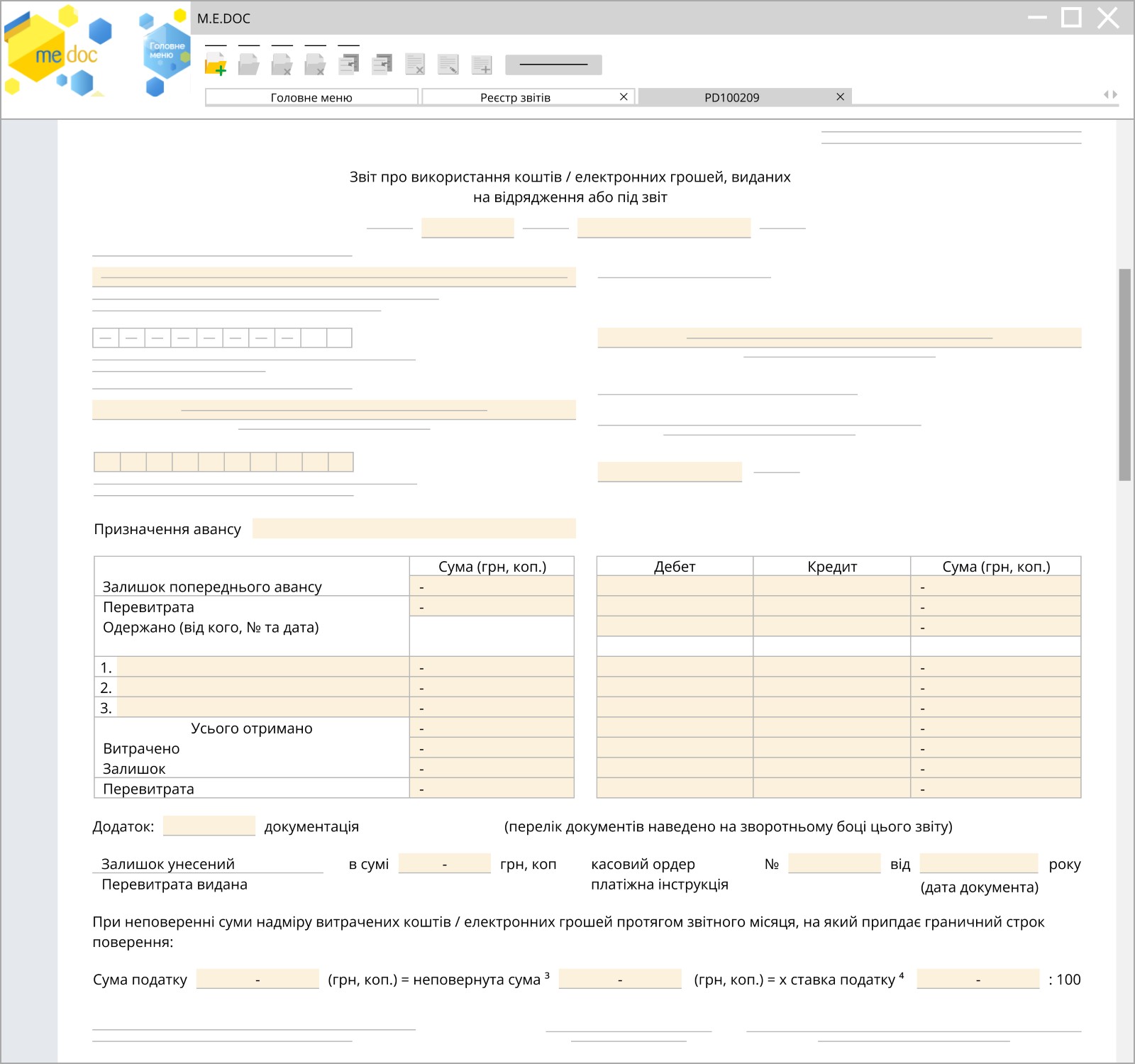Click the blue Головне меню hexagon button
This screenshot has width=1135, height=1064.
[x=167, y=50]
